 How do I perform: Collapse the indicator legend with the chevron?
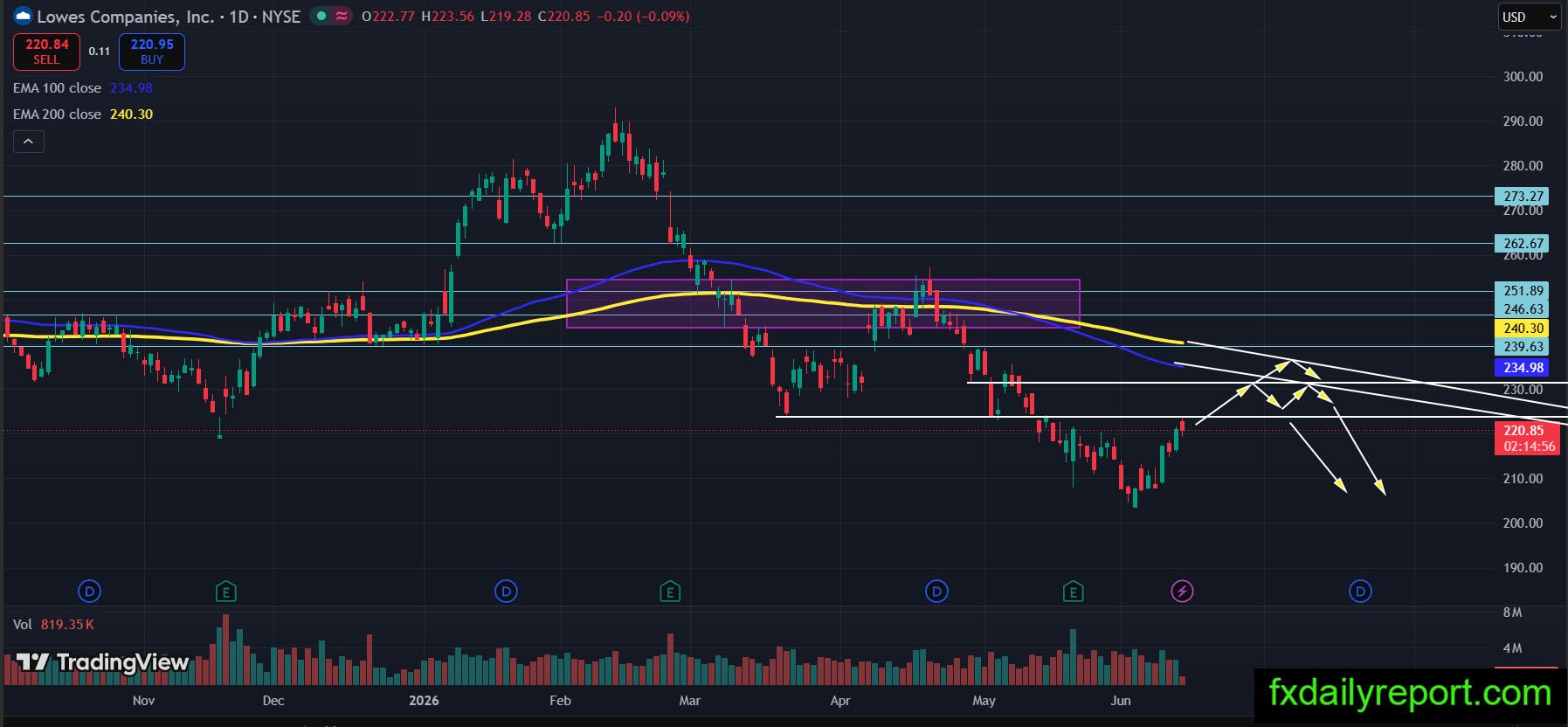(x=28, y=141)
